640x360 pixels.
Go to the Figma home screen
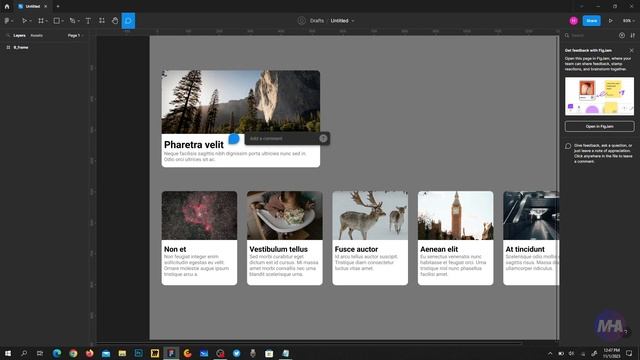click(x=7, y=6)
